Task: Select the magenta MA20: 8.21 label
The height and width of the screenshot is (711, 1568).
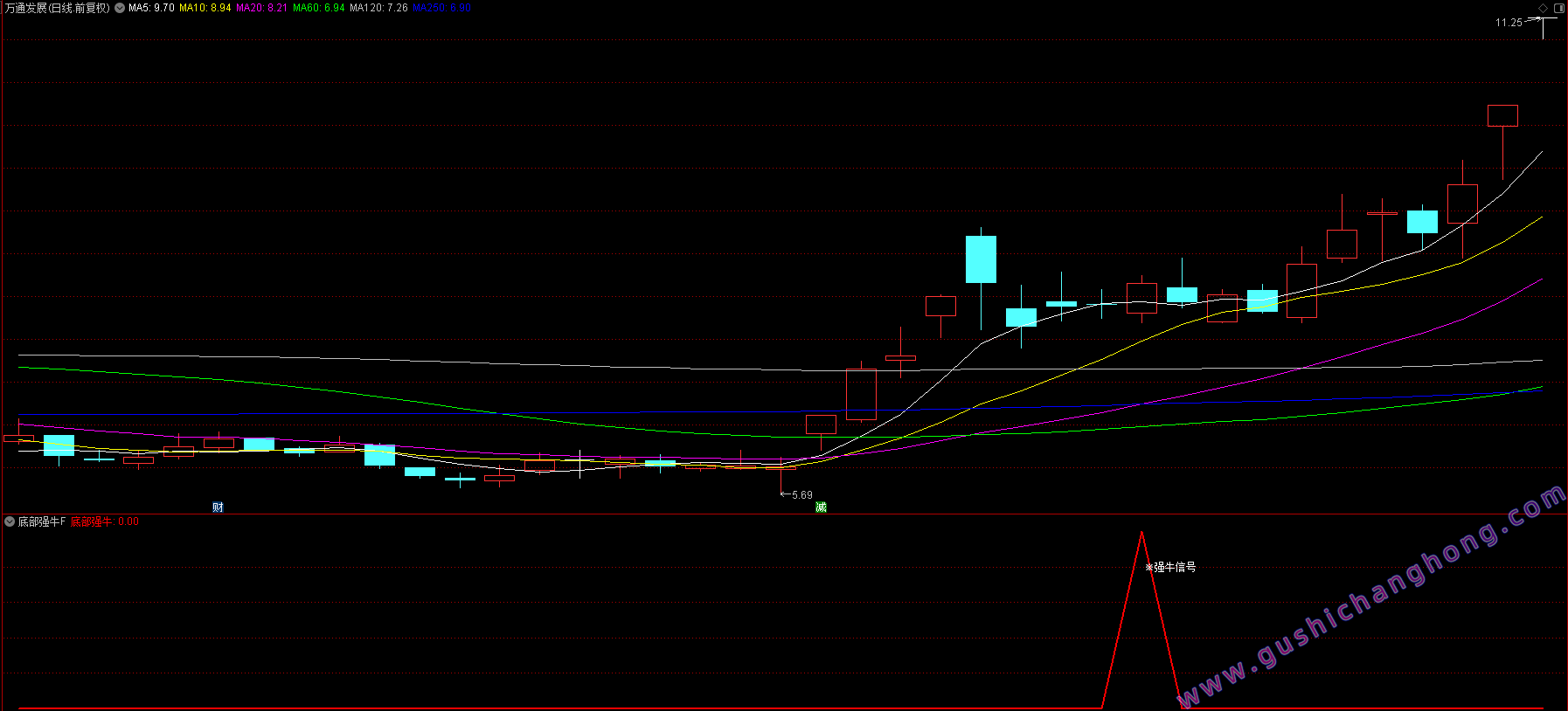Action: coord(261,8)
